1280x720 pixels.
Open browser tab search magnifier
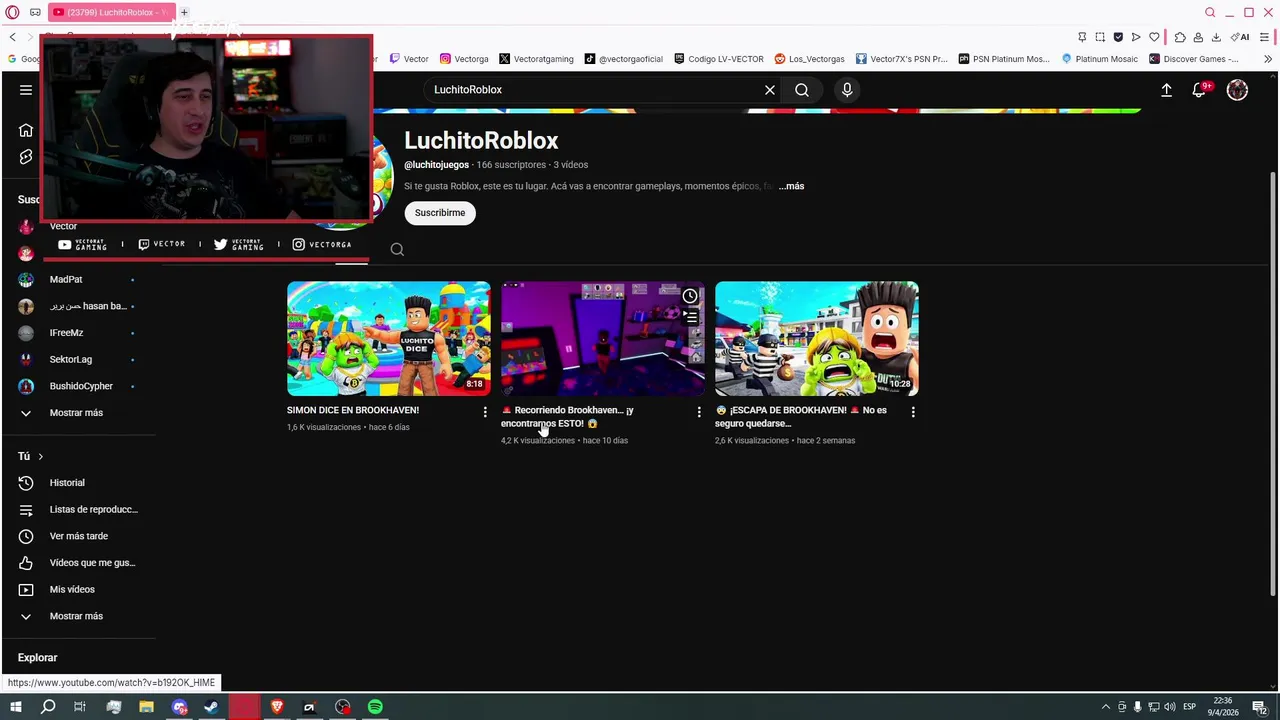point(1210,12)
